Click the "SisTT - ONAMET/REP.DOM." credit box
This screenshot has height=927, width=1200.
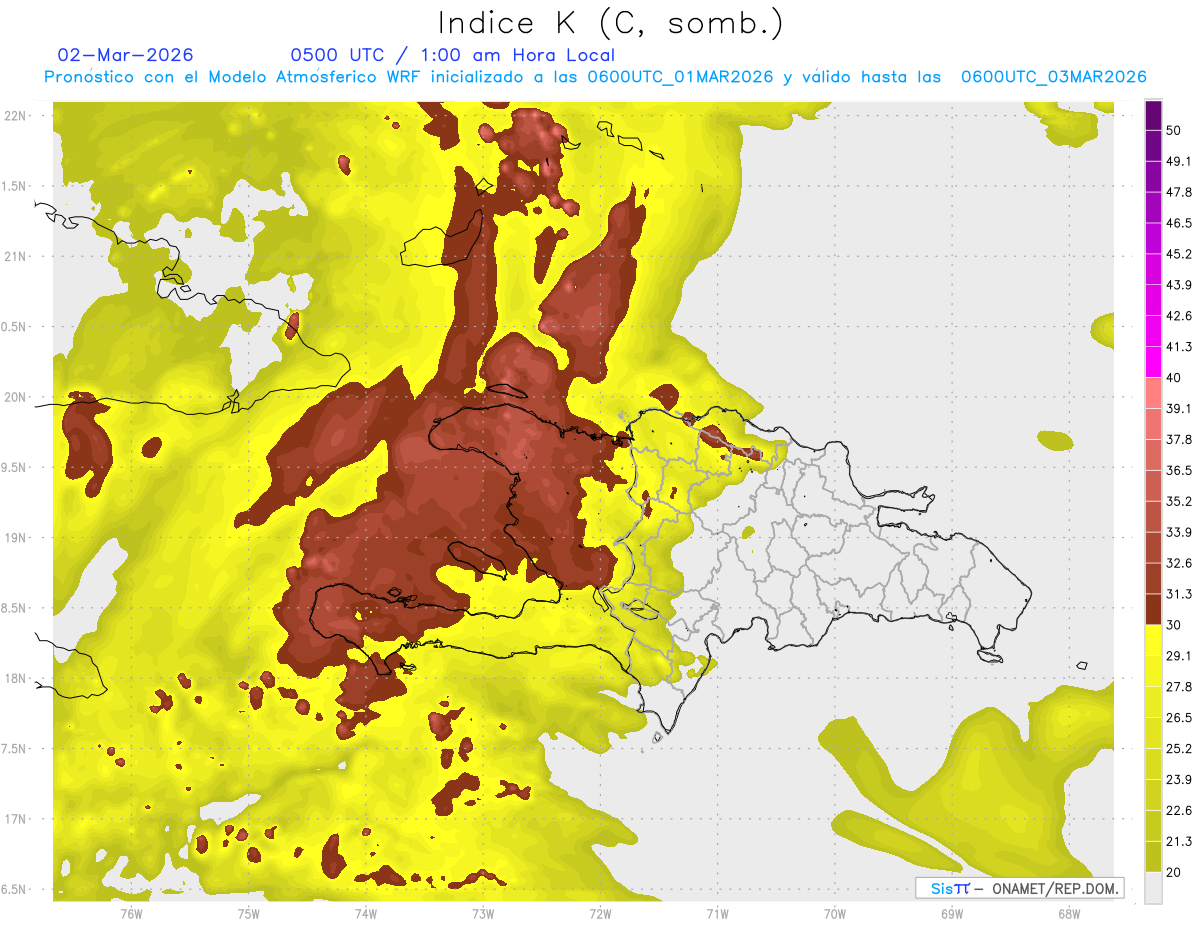[1019, 888]
